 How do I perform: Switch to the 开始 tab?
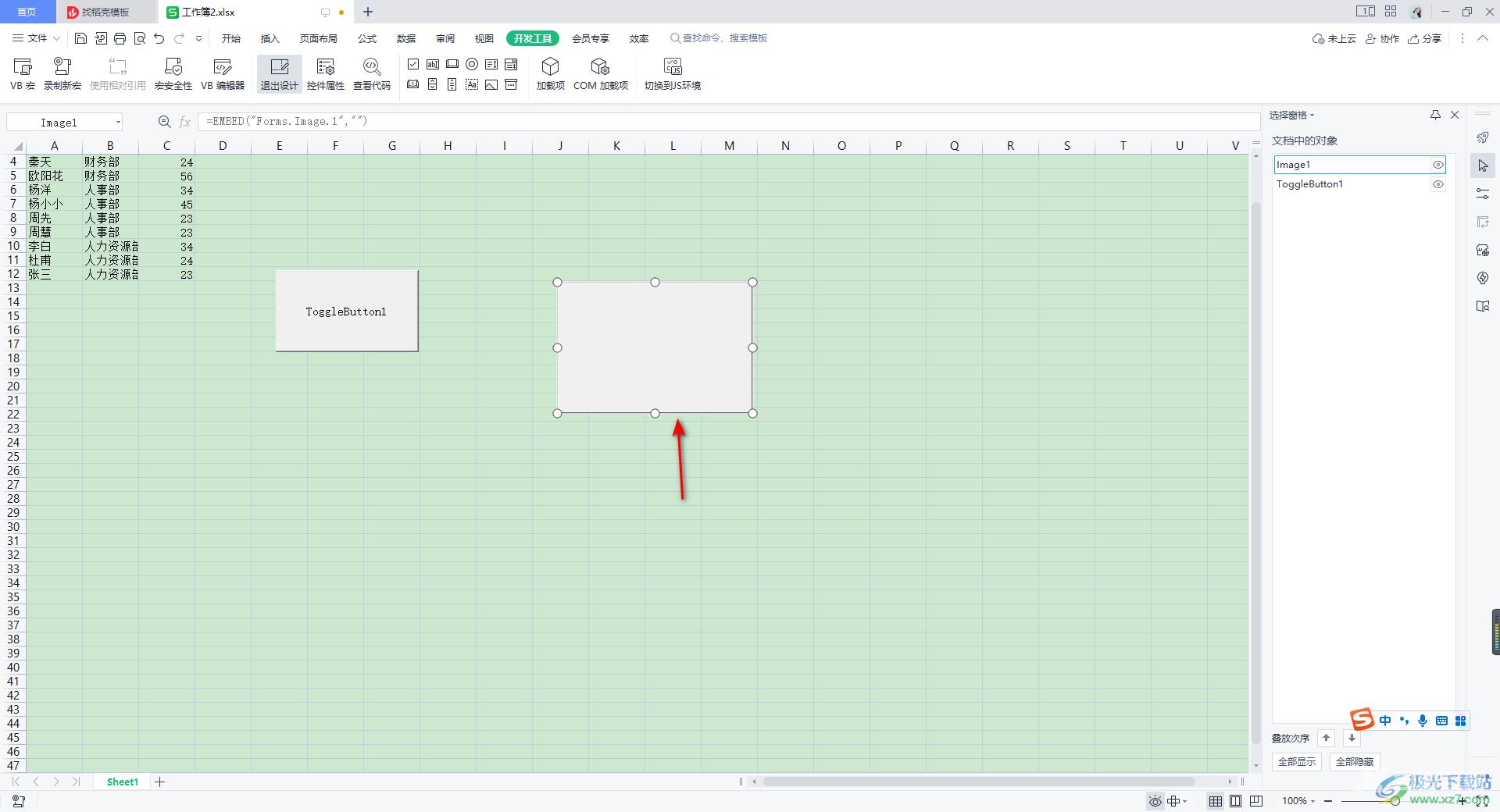pyautogui.click(x=231, y=38)
